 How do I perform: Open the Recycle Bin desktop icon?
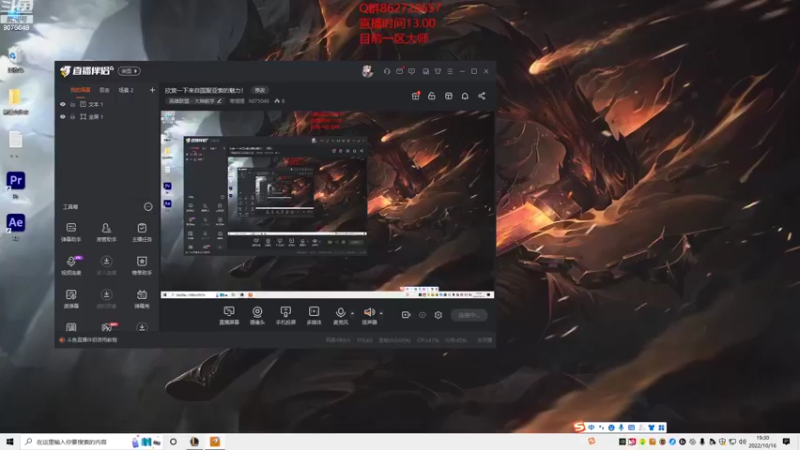coord(15,60)
